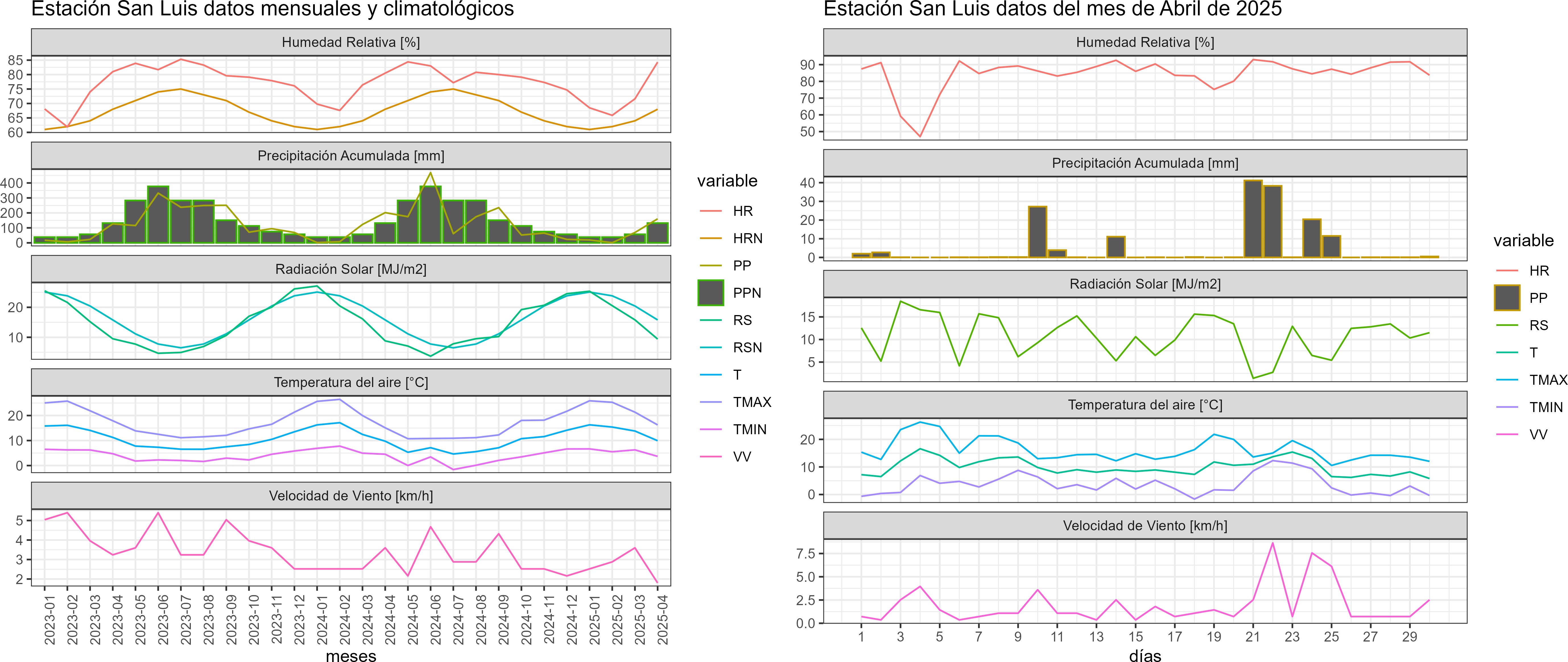Screen dimensions: 1568x662
Task: Click title 'Estación San Luis datos del mes de Abril de 2025'
Action: click(x=1052, y=9)
